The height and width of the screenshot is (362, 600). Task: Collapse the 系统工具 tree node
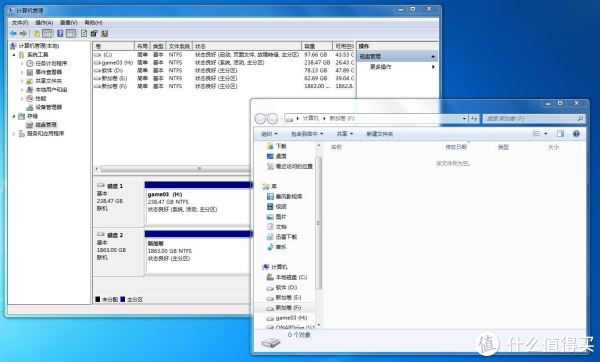pyautogui.click(x=14, y=55)
